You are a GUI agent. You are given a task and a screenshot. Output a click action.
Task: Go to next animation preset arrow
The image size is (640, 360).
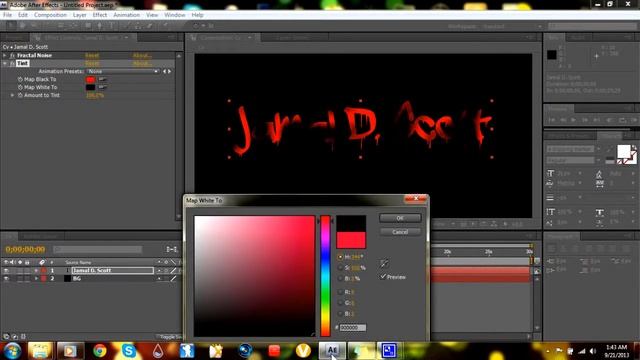tap(169, 71)
